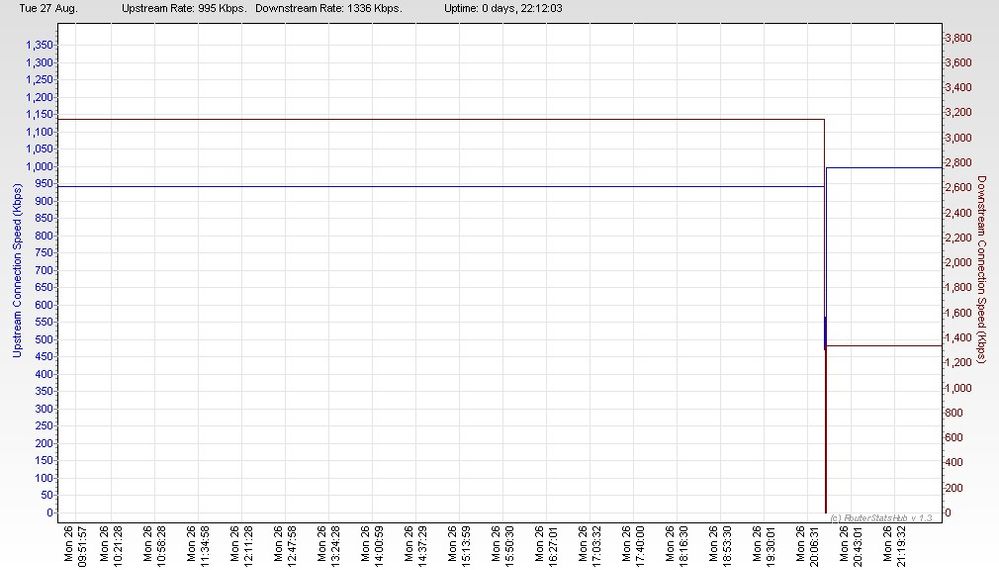Click the 'Mon 26 19:30:01' time label

pos(764,544)
